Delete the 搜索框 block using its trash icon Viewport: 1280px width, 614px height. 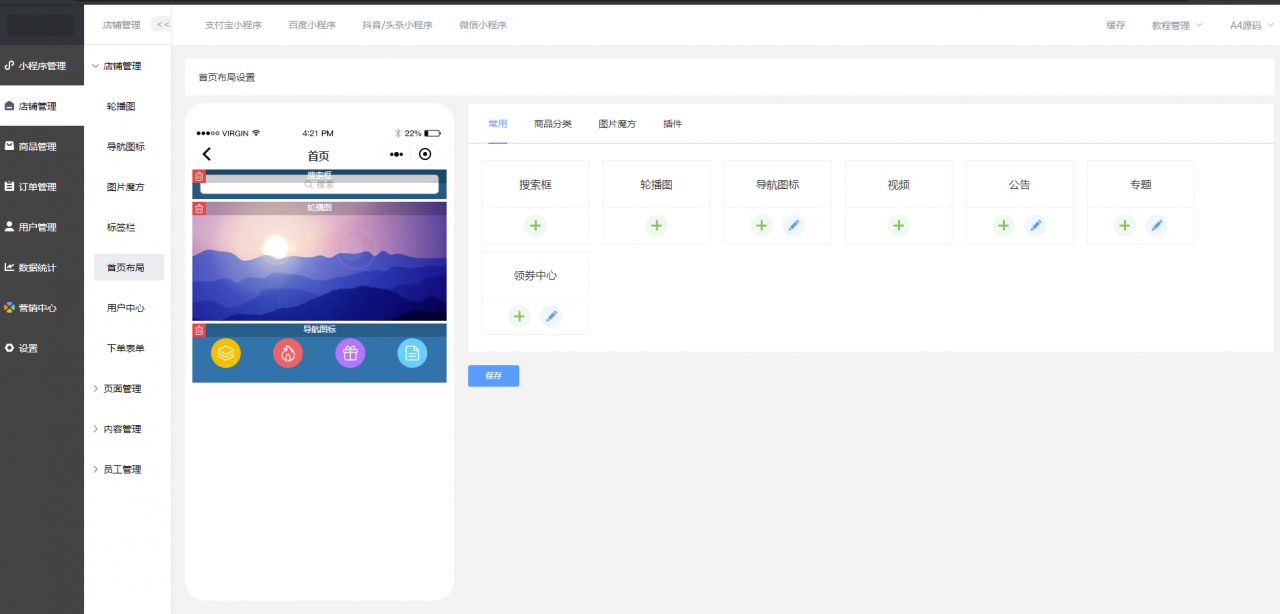point(199,177)
